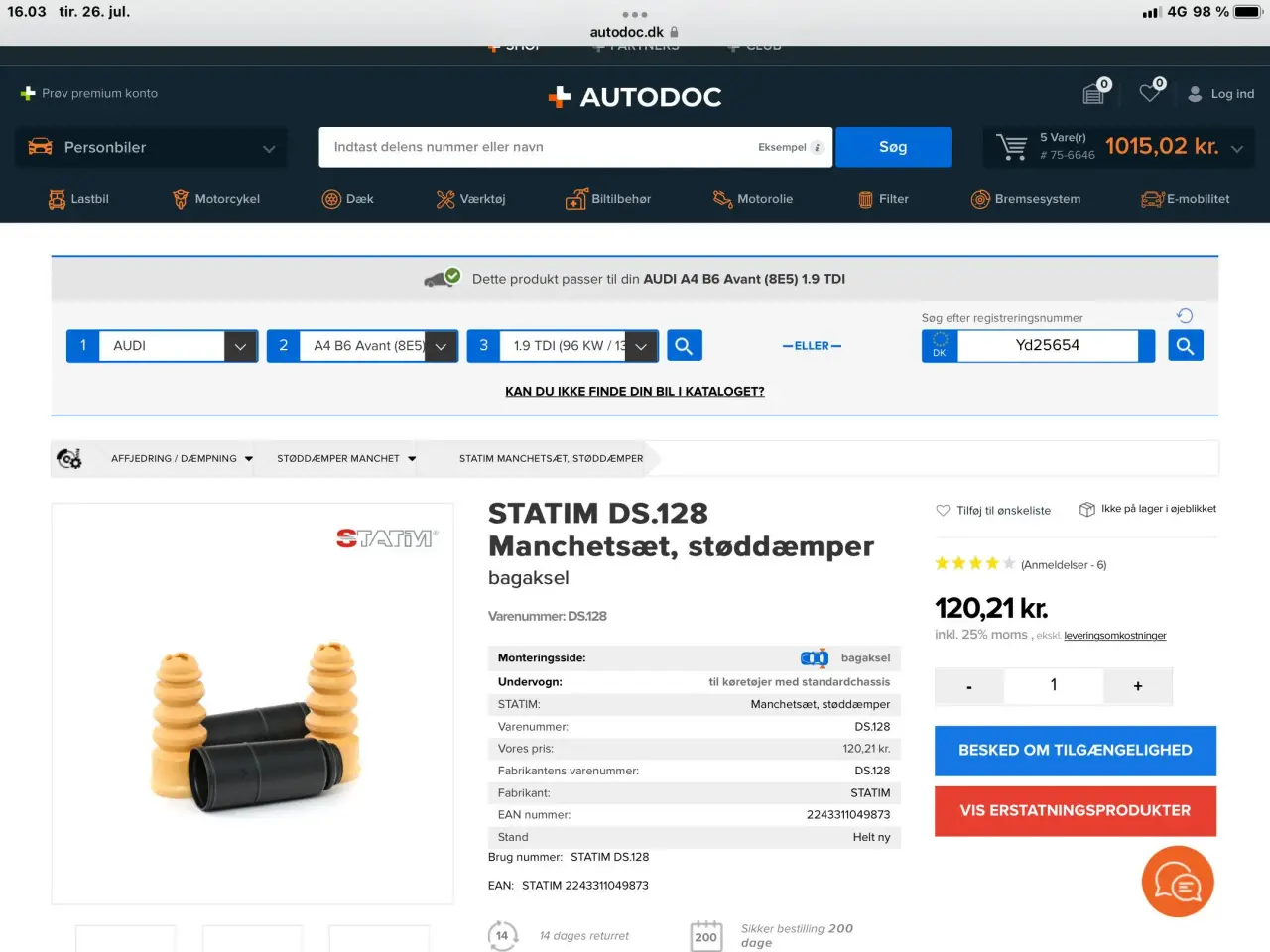
Task: Click the EAN nummer value 2243311049873
Action: 848,815
